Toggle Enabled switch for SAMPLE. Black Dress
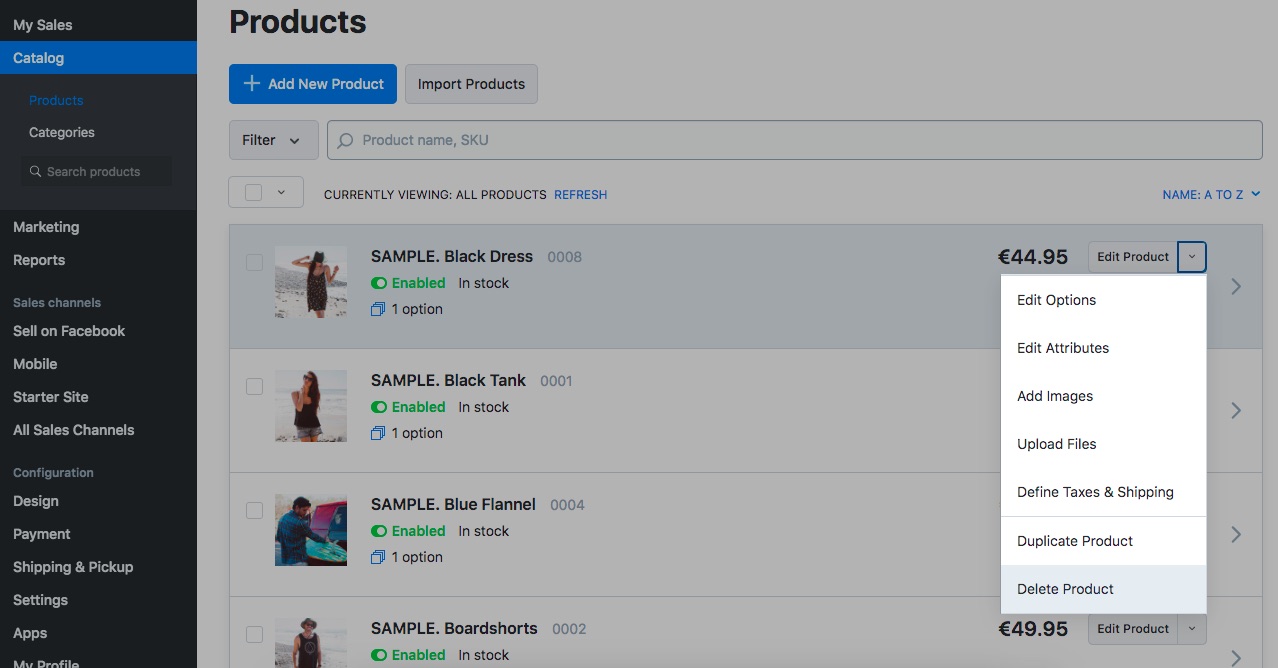This screenshot has width=1278, height=668. [x=379, y=283]
